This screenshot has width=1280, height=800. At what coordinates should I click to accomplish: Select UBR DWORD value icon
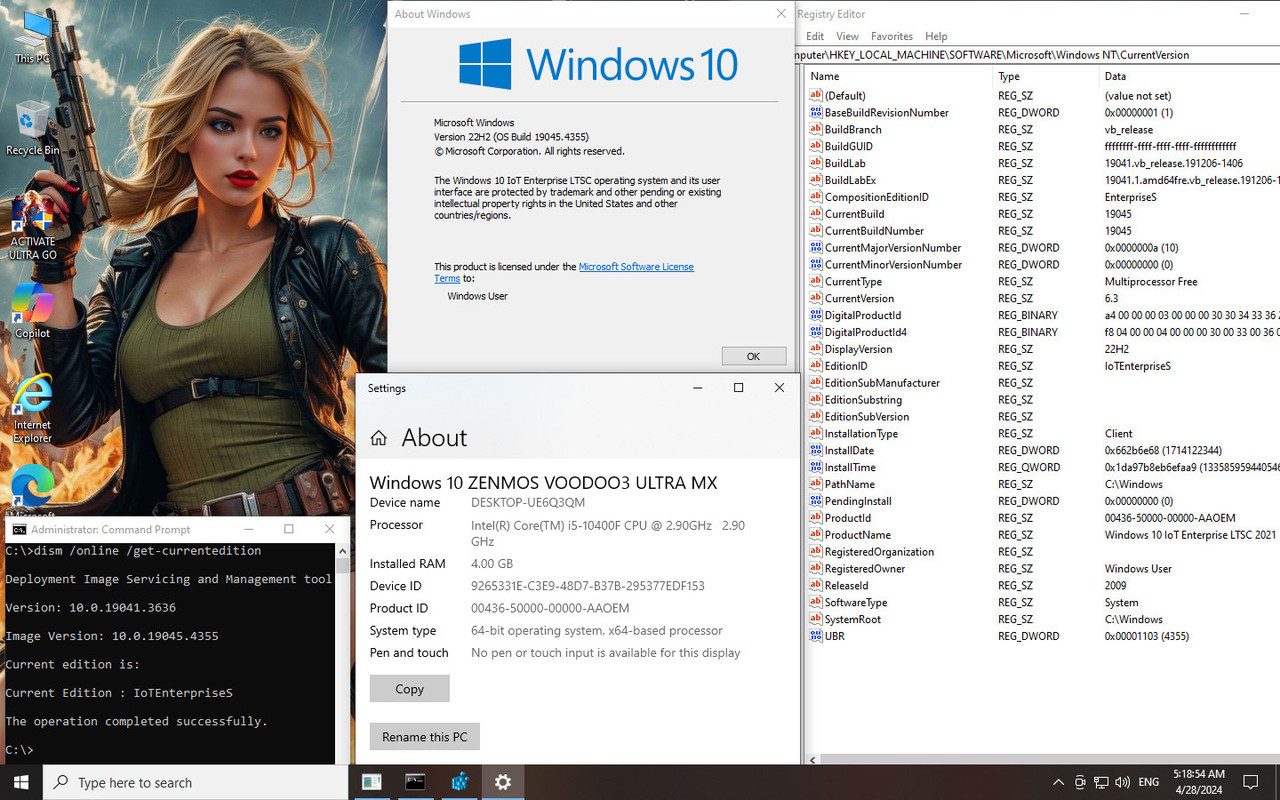click(x=815, y=636)
